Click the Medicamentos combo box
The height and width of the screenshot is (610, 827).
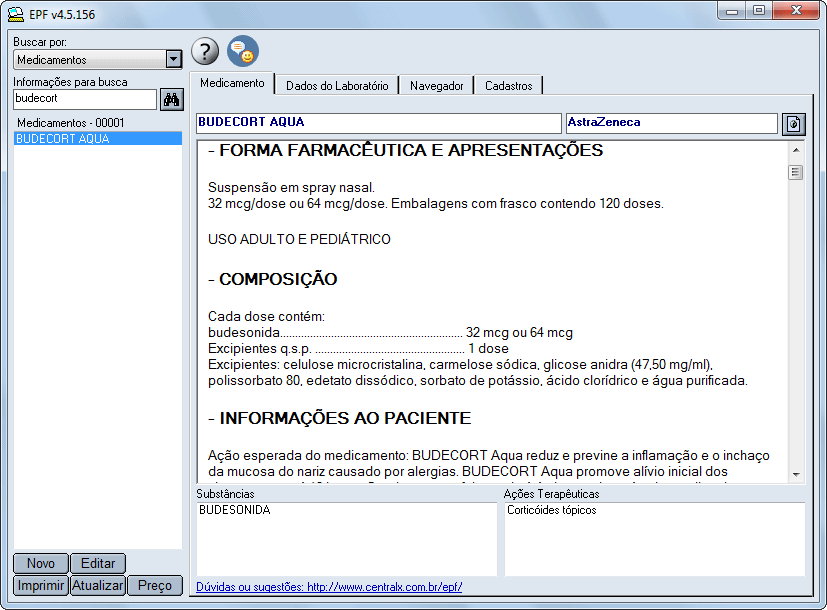click(98, 60)
